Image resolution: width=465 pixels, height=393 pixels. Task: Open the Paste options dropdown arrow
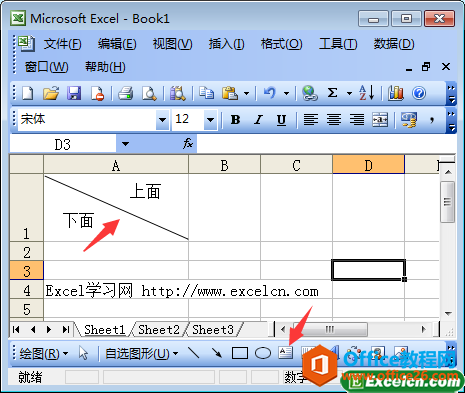click(246, 93)
